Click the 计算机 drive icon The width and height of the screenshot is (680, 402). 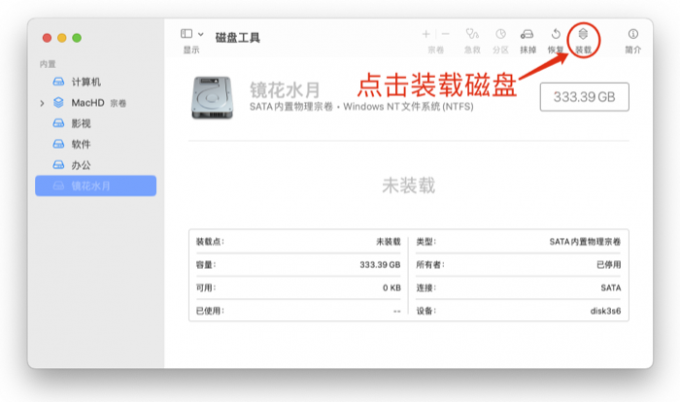pos(59,82)
